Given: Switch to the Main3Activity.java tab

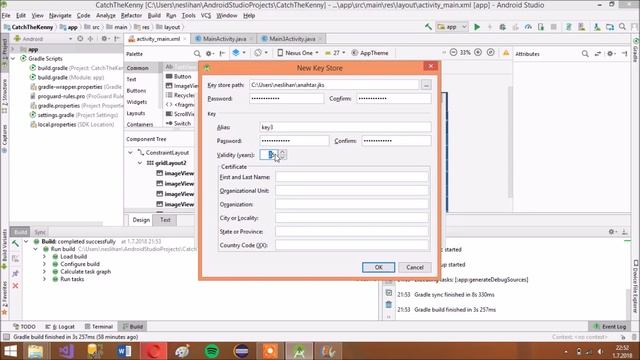Looking at the screenshot, I should 292,39.
